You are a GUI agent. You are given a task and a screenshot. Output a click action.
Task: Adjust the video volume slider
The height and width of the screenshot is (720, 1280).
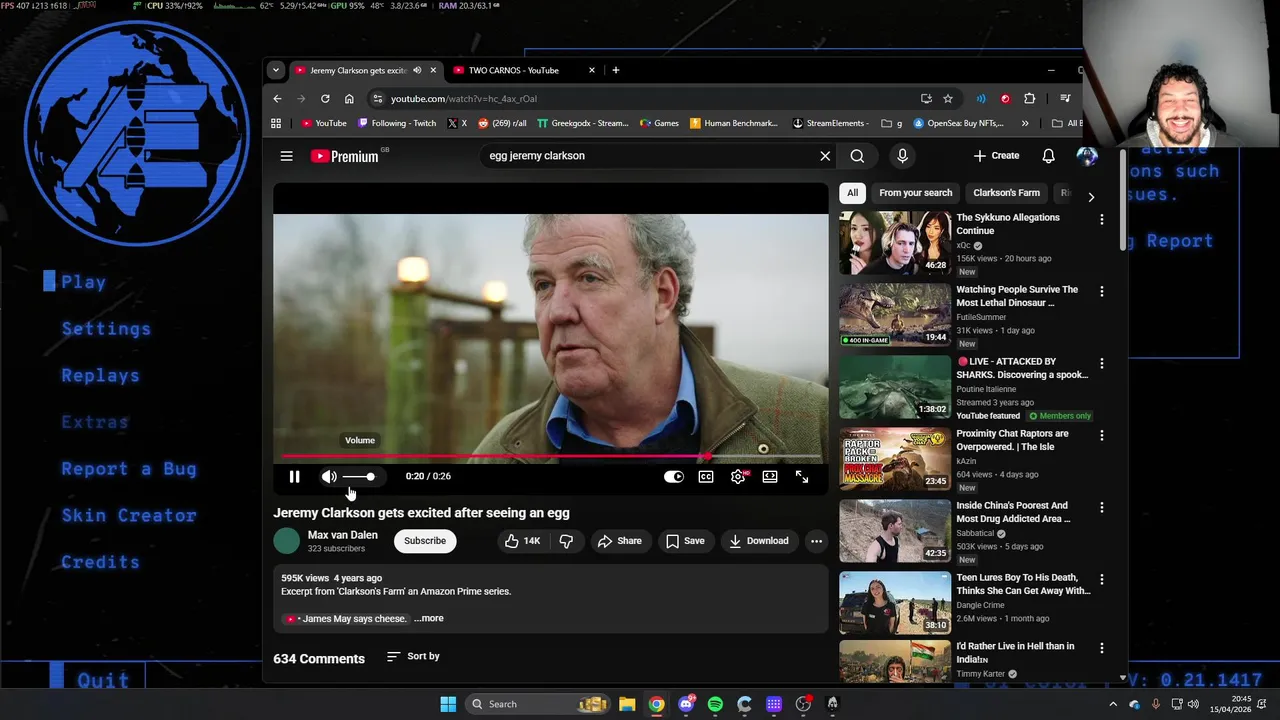tap(359, 477)
